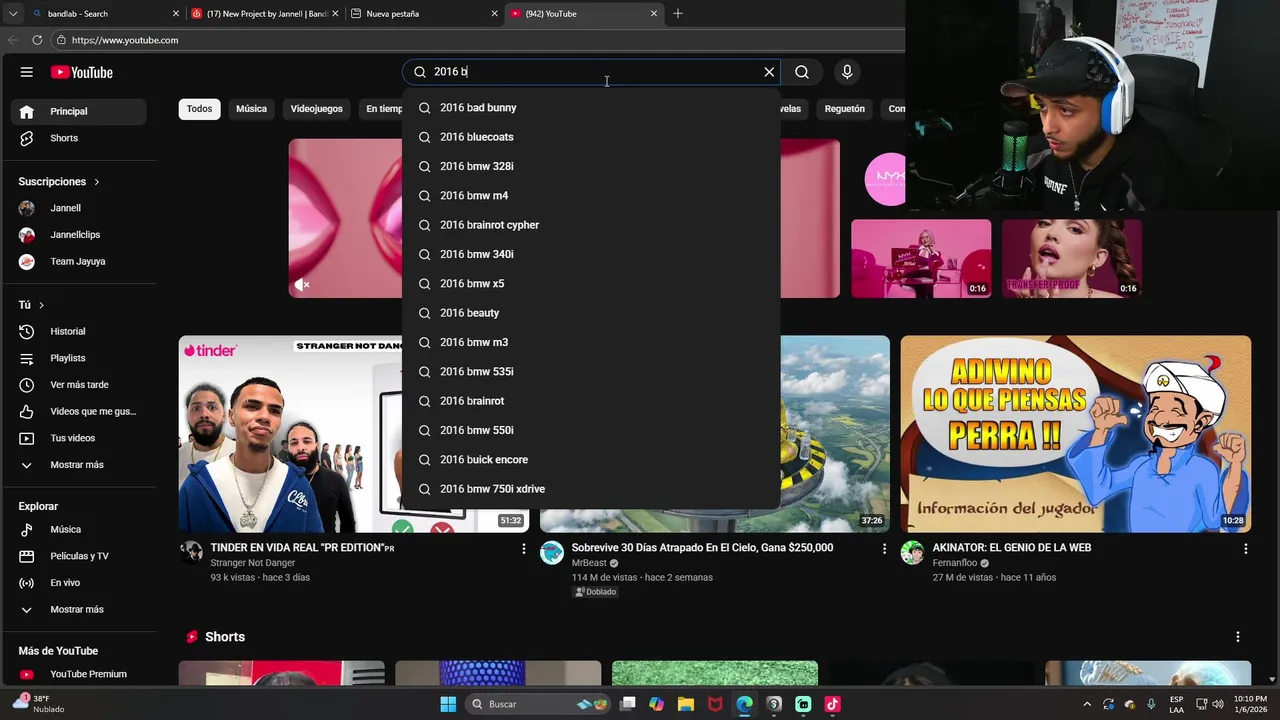The height and width of the screenshot is (720, 1280).
Task: Open the Shorts shelf options menu
Action: click(1238, 637)
